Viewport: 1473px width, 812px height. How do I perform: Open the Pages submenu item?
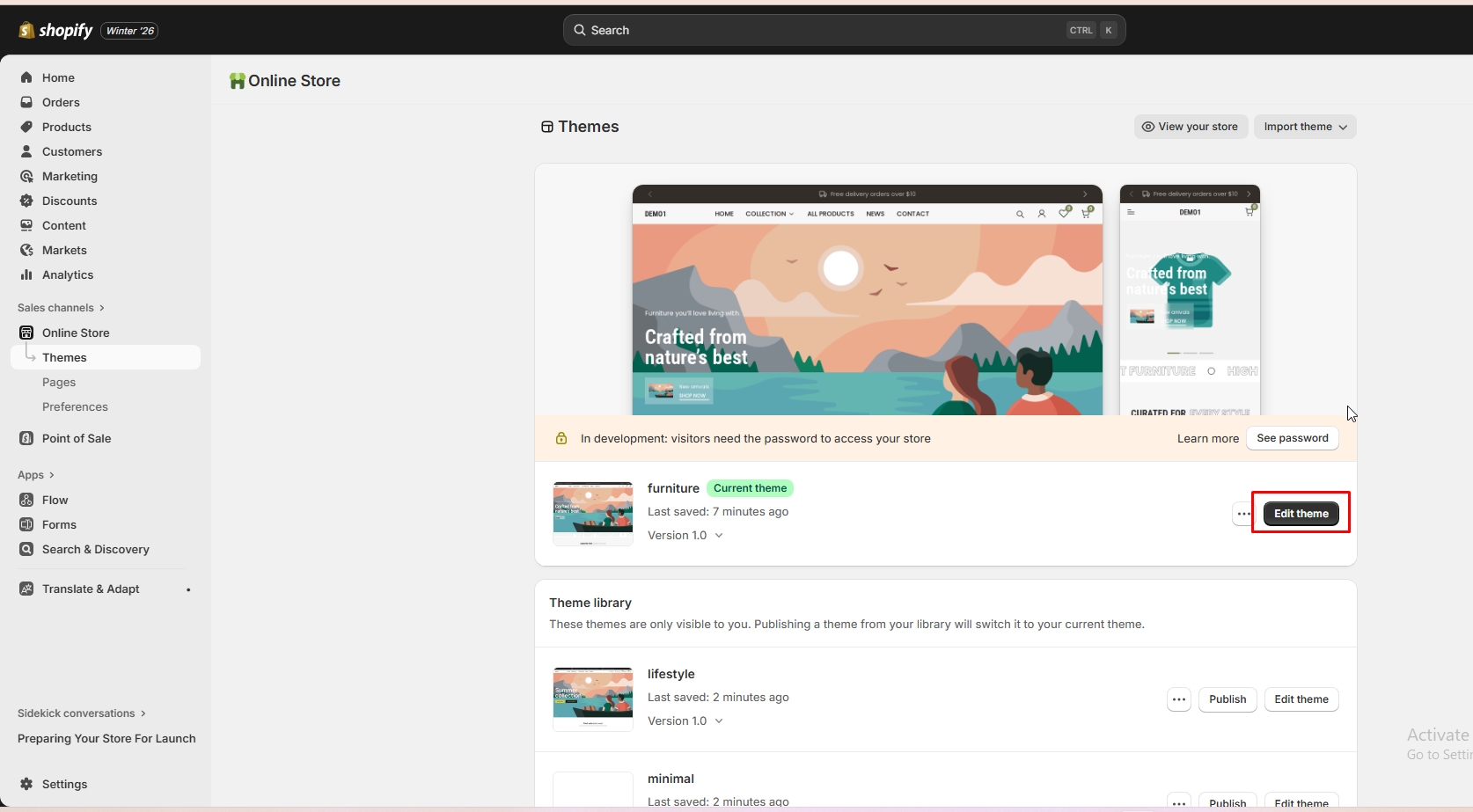pos(59,382)
